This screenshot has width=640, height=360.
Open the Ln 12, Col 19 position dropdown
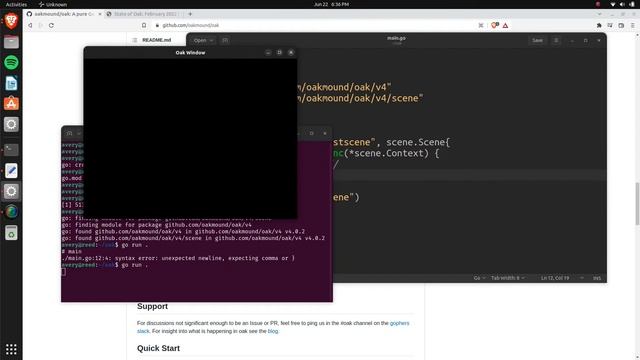[x=562, y=278]
